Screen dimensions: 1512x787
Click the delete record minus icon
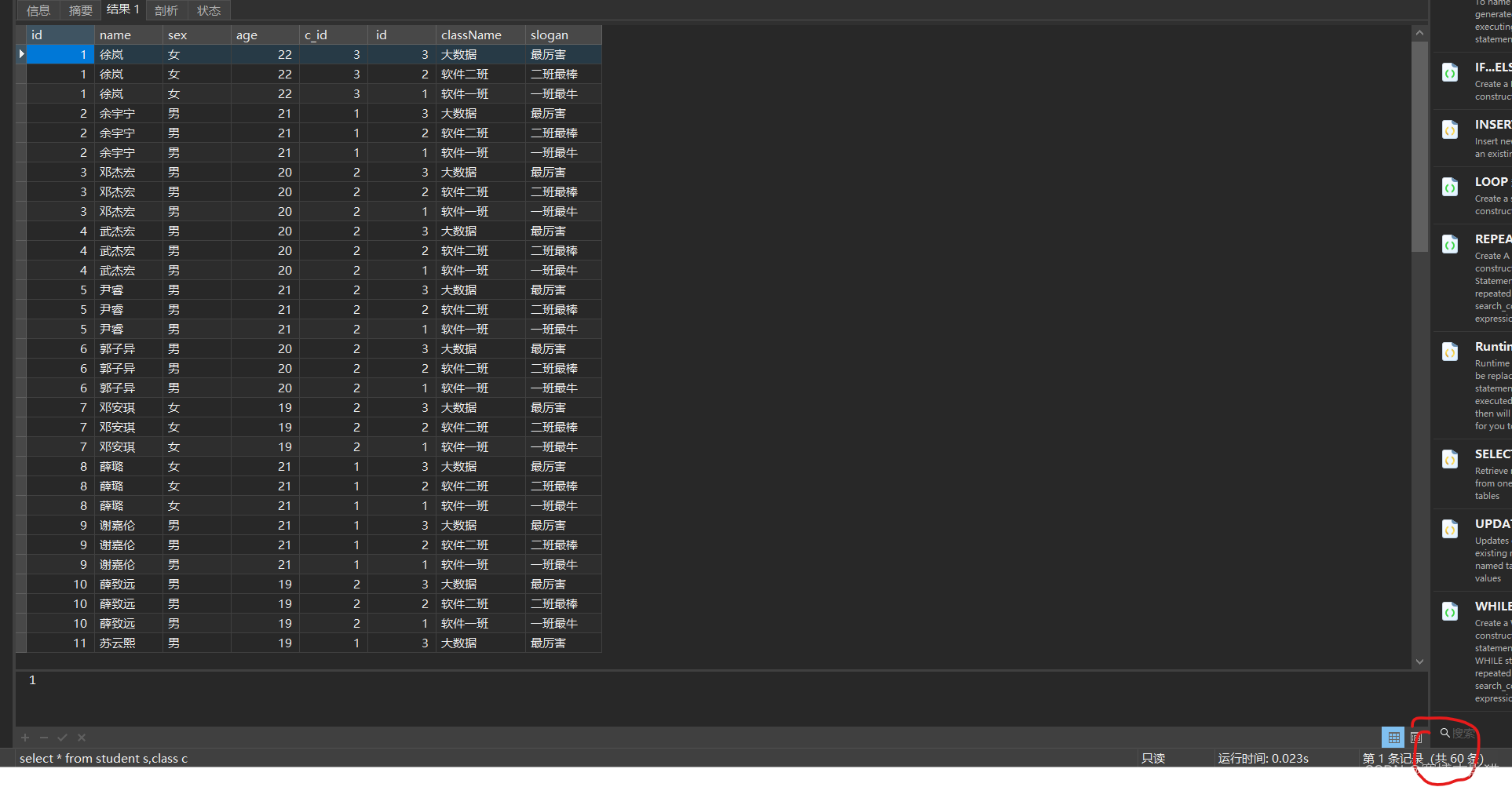click(x=44, y=738)
